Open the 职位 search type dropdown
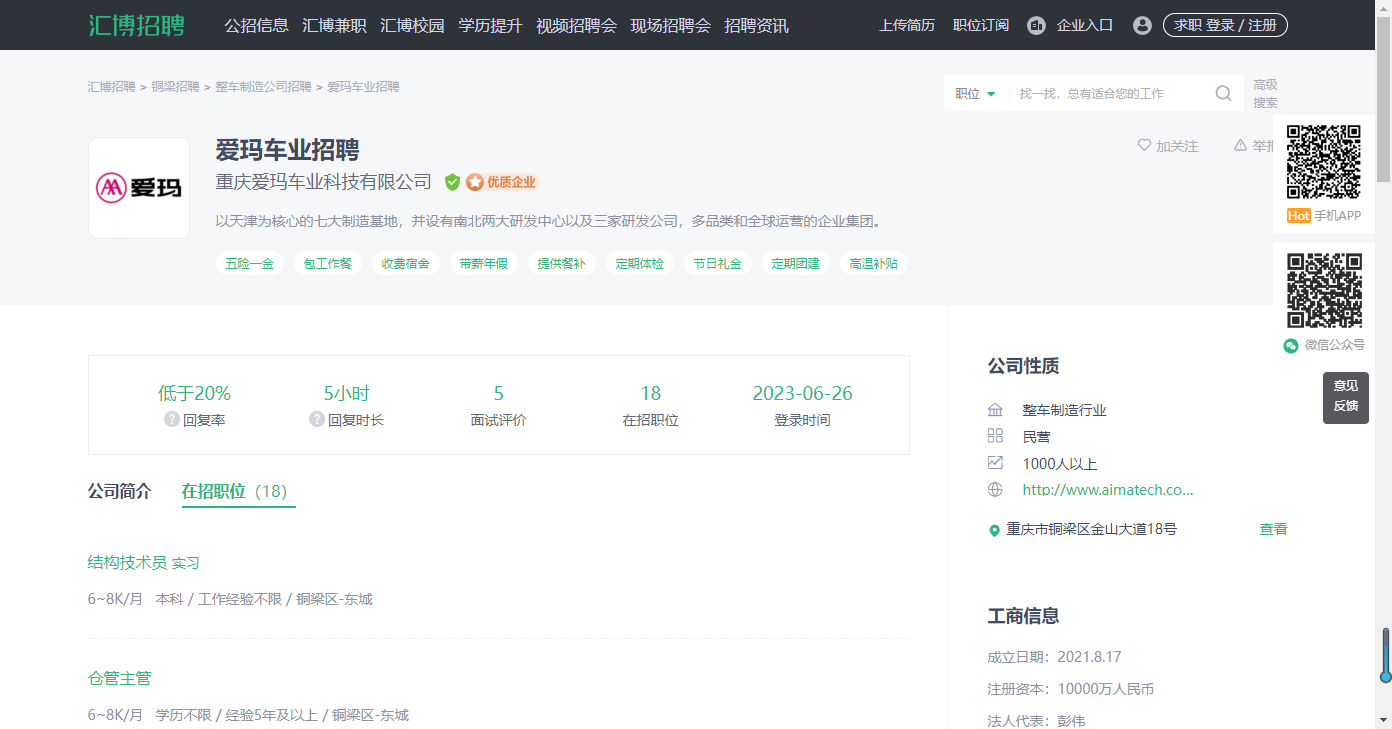 (975, 93)
